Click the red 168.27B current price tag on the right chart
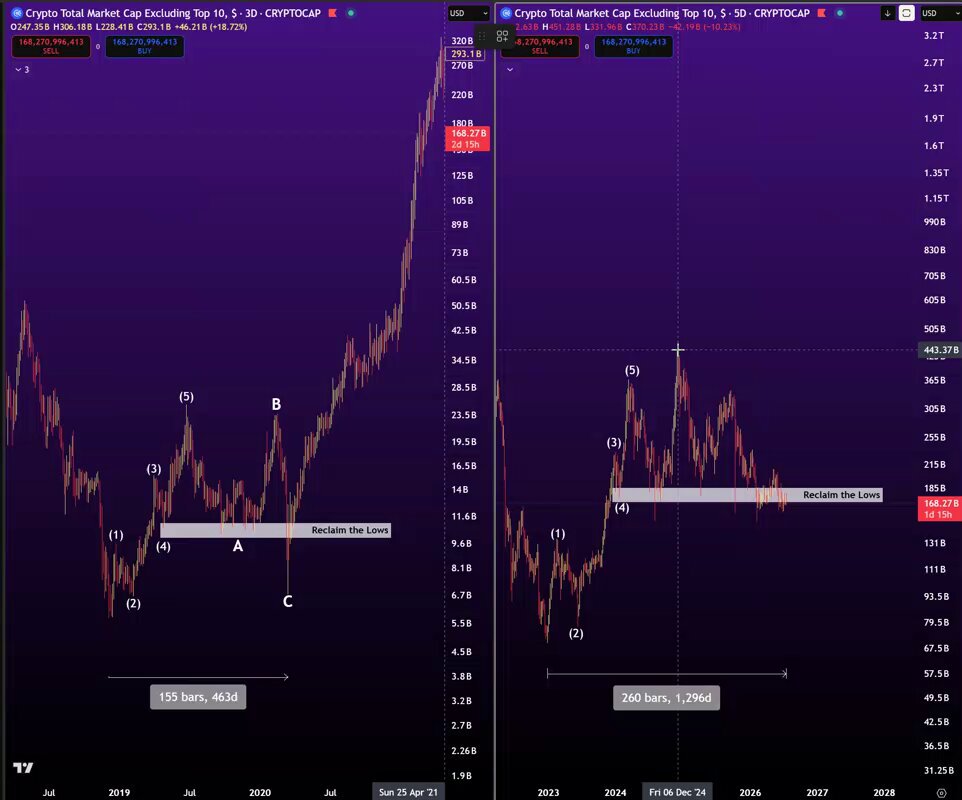Image resolution: width=962 pixels, height=800 pixels. 941,509
